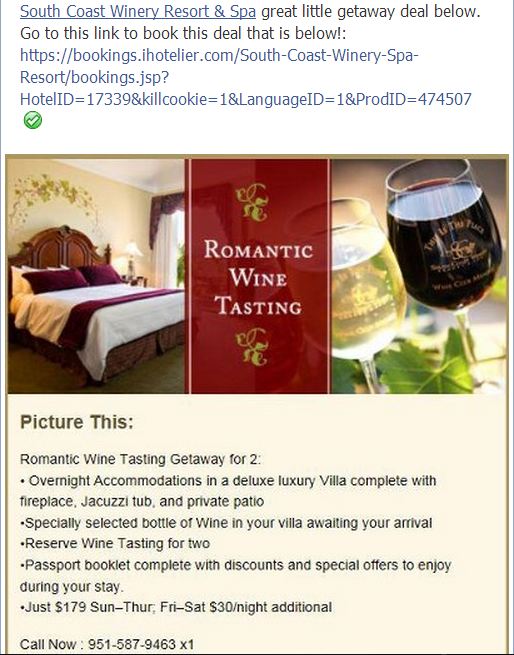
Task: Click the bedroom villa photo
Action: pos(96,276)
